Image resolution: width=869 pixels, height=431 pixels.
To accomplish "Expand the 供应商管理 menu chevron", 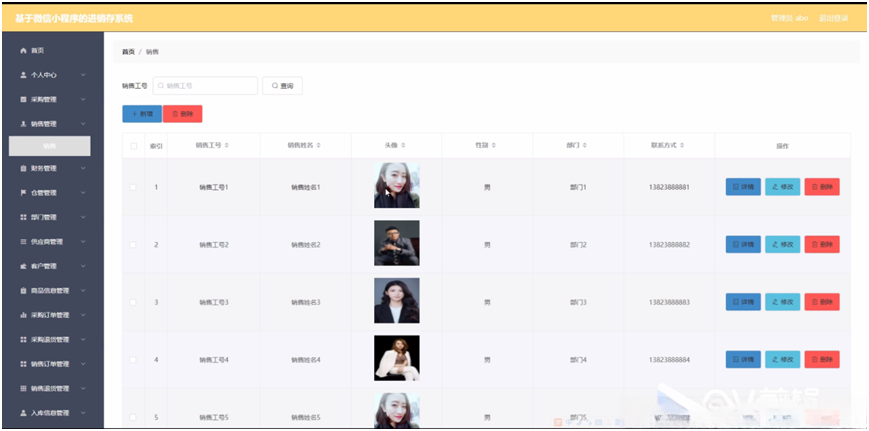I will [x=83, y=242].
